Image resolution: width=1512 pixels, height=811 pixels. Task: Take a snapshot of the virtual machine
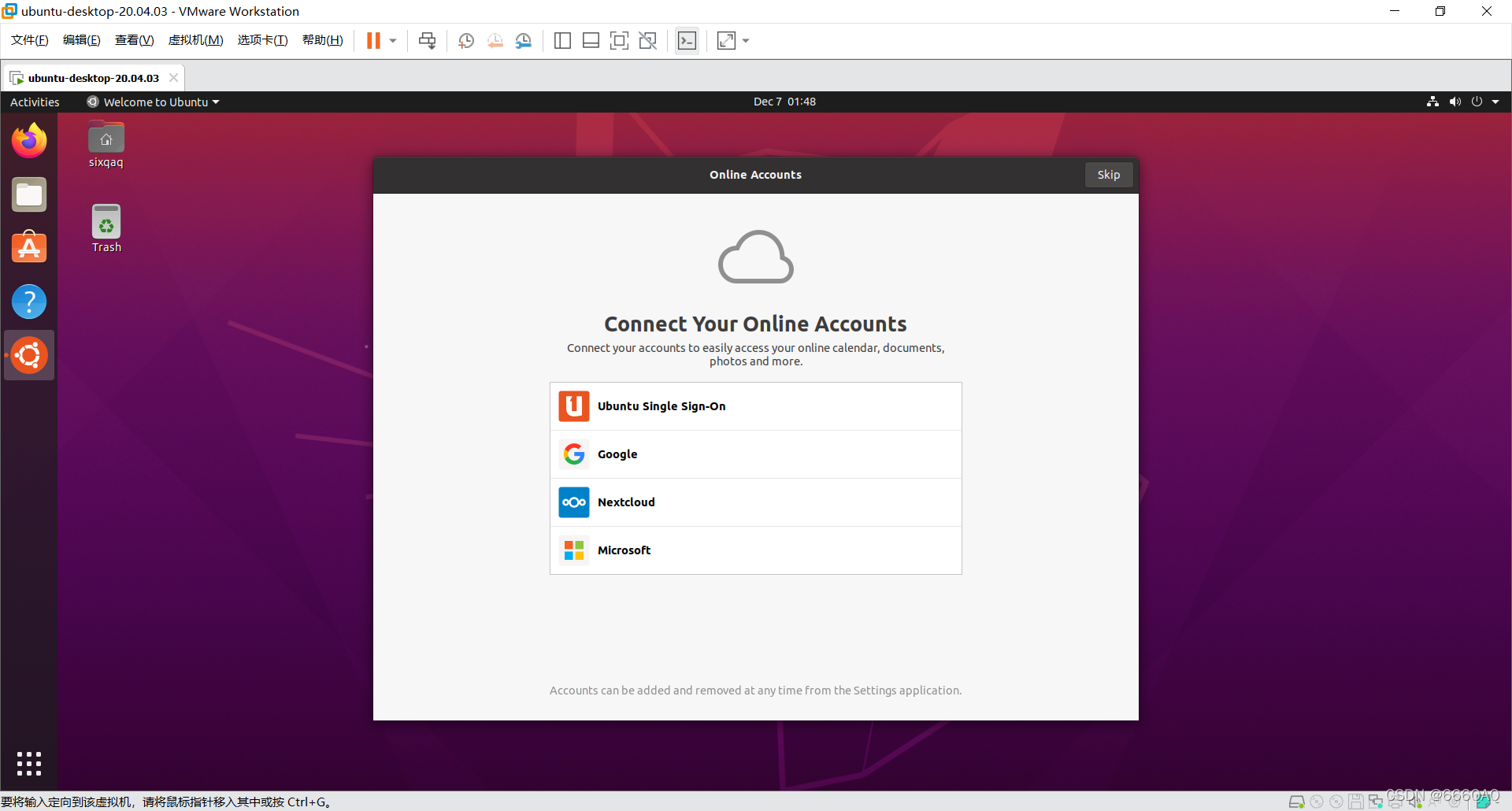(x=466, y=41)
